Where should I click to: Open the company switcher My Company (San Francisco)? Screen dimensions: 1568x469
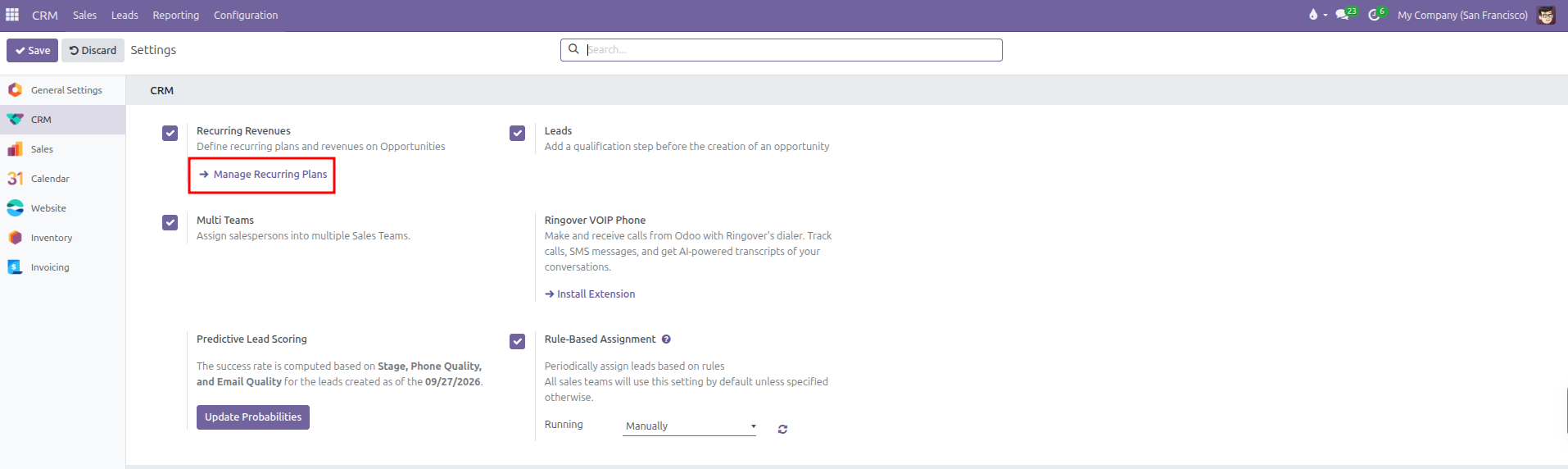click(1462, 15)
